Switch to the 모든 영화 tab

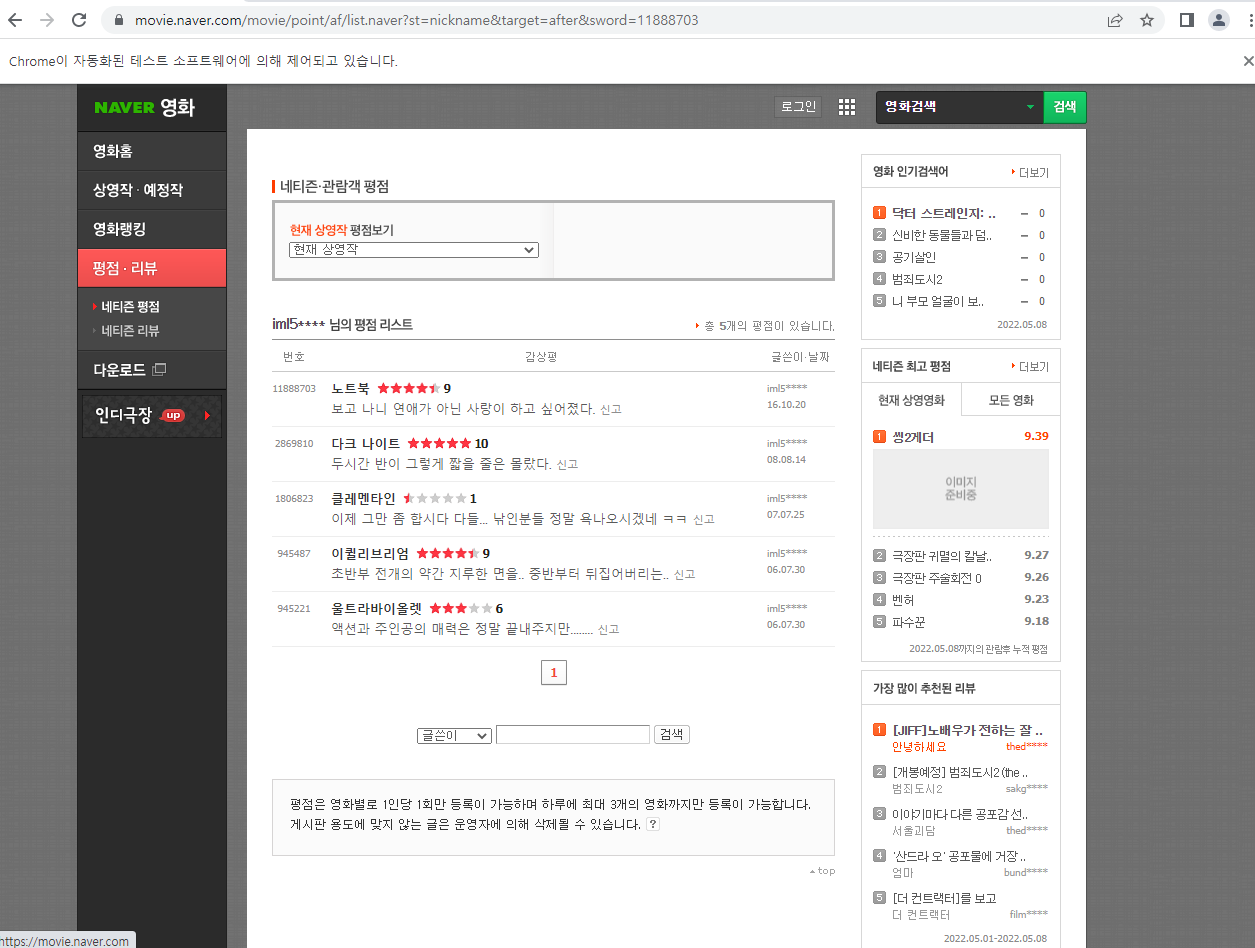click(1010, 400)
